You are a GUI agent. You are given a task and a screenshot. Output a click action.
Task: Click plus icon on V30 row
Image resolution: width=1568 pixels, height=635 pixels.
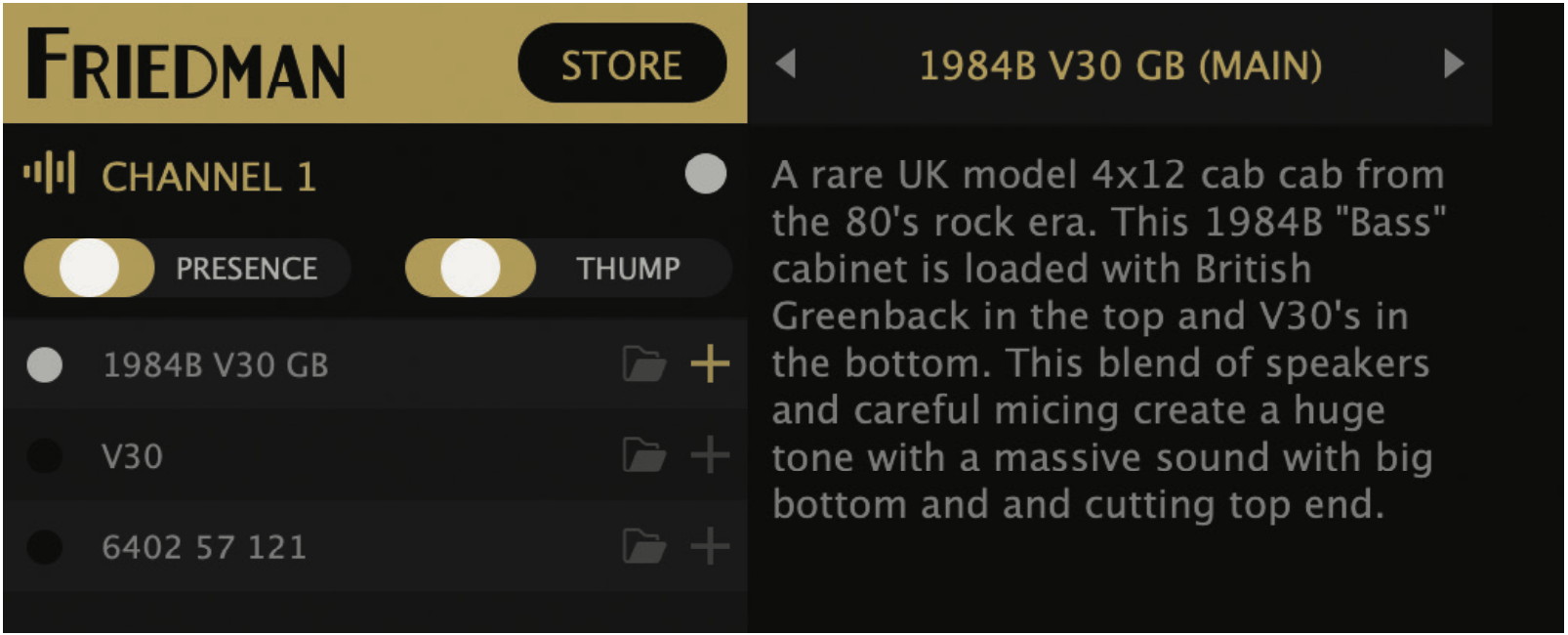tap(710, 455)
